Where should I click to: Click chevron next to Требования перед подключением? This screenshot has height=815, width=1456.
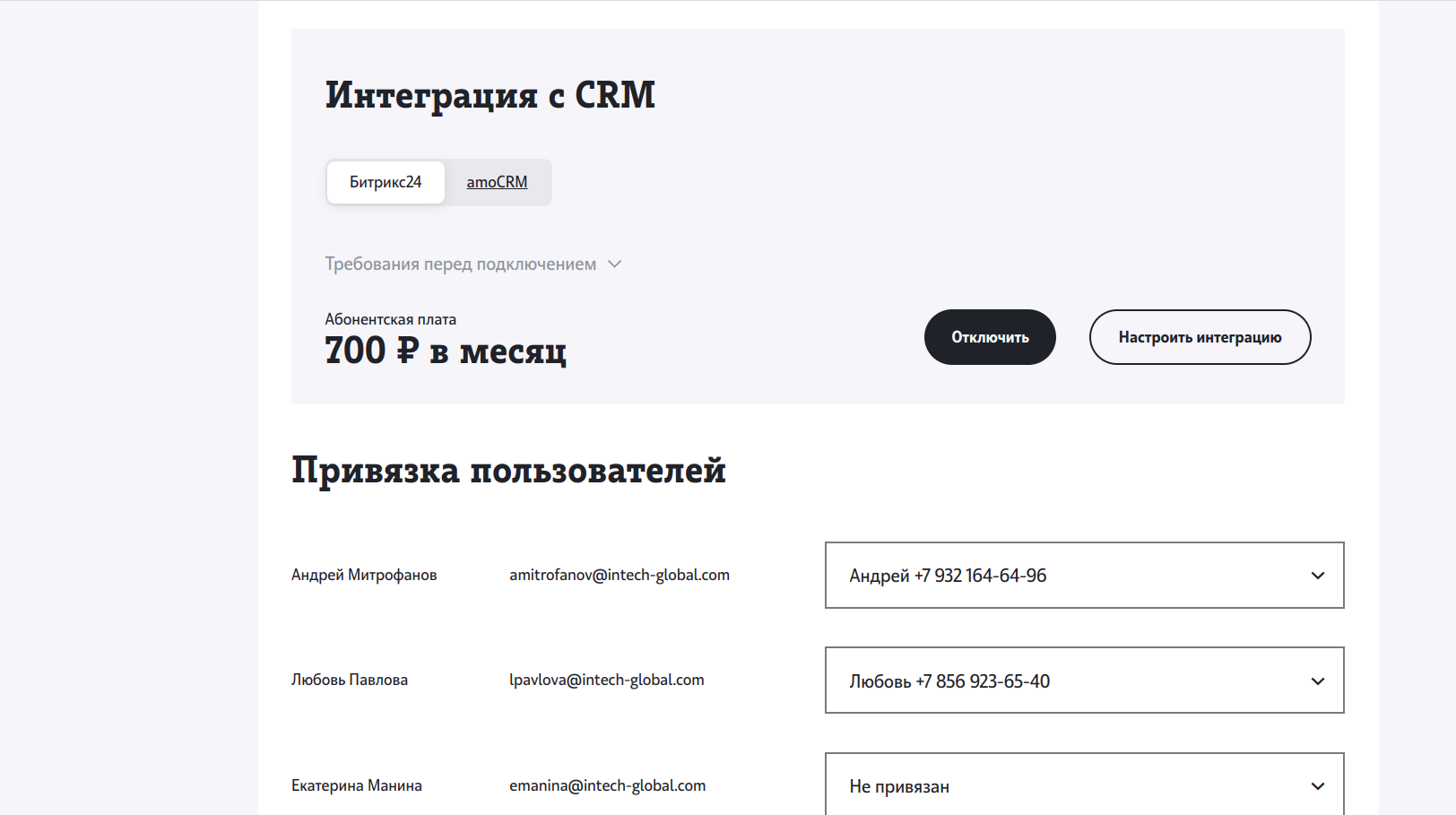click(x=614, y=264)
